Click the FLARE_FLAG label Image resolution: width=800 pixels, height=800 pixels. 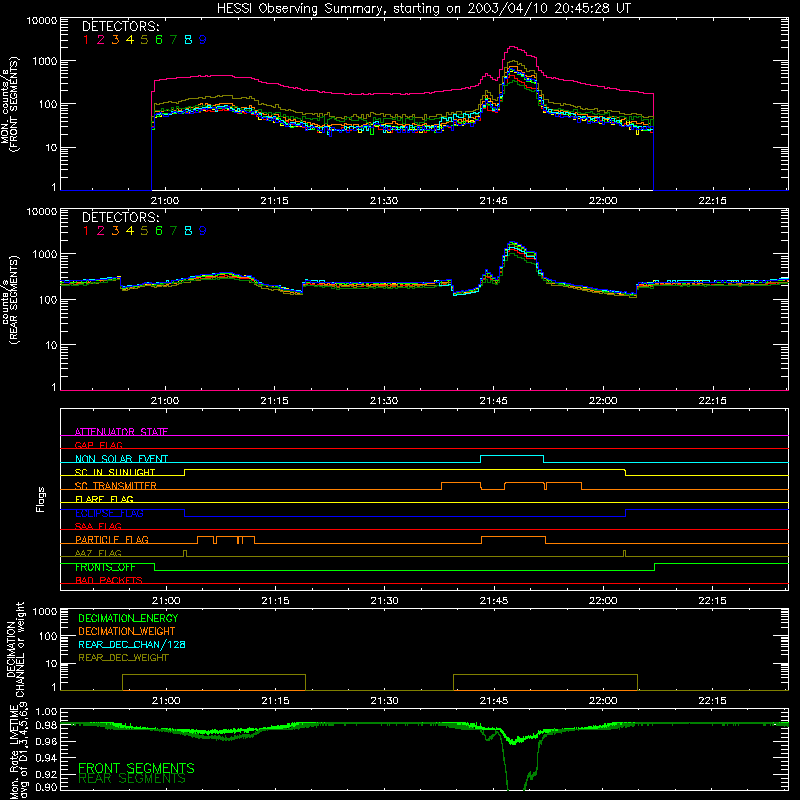[104, 499]
